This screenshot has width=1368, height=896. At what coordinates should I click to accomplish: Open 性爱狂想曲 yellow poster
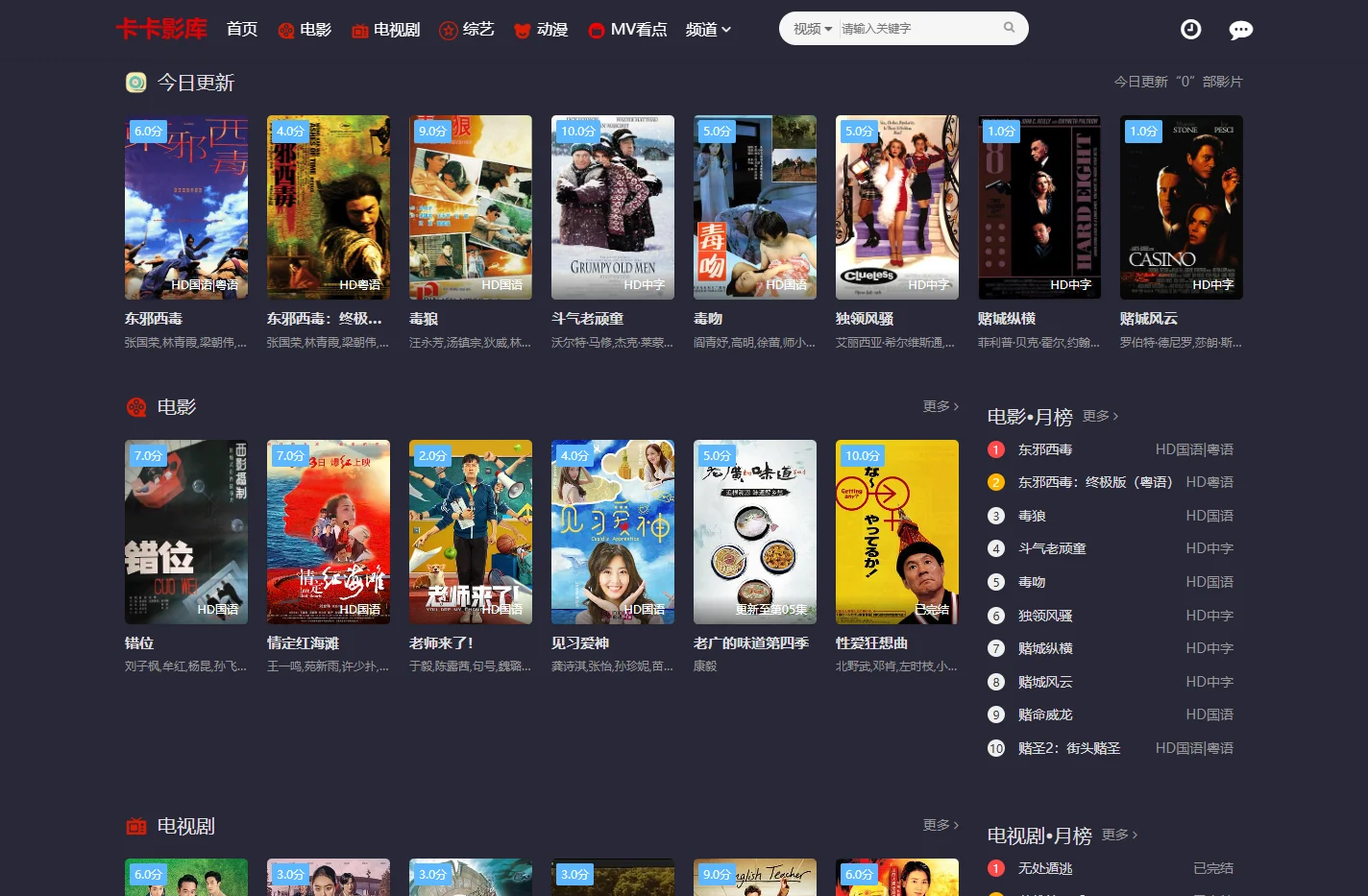(x=897, y=532)
